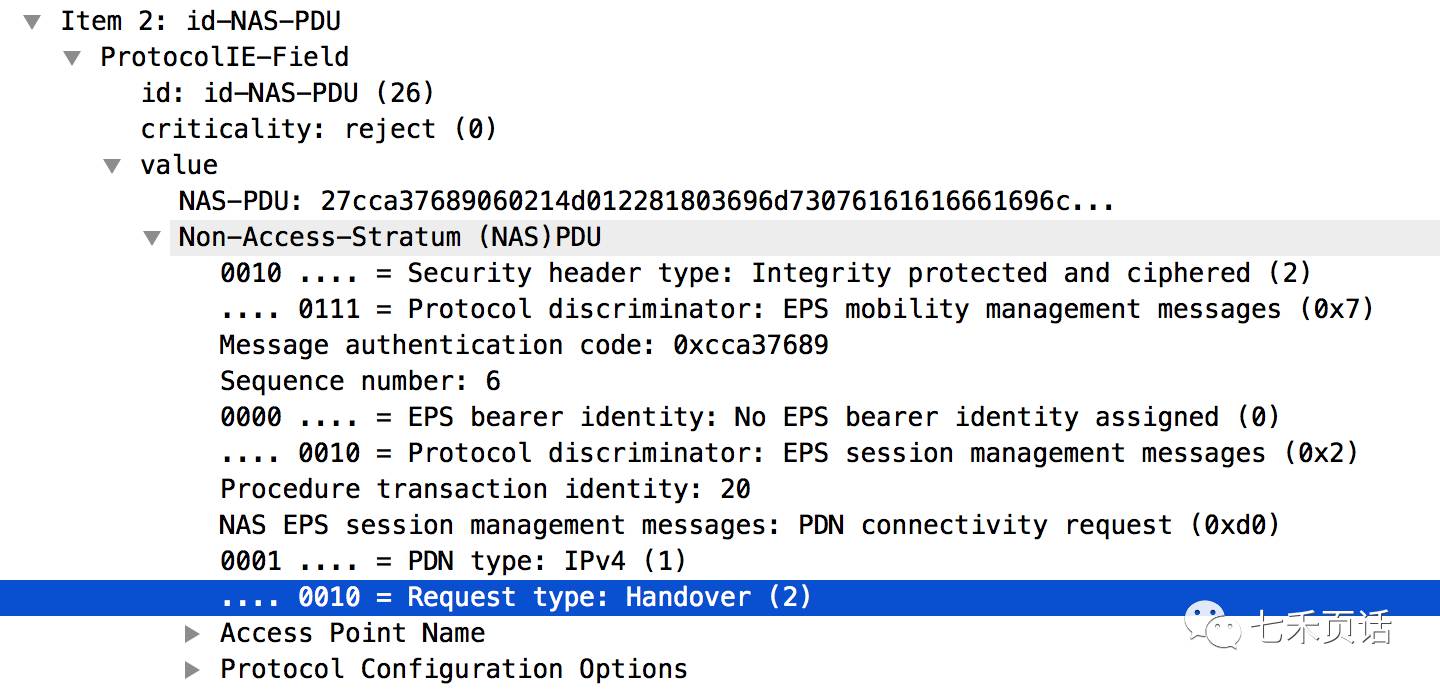Select PDN connectivity request message row

pos(750,525)
